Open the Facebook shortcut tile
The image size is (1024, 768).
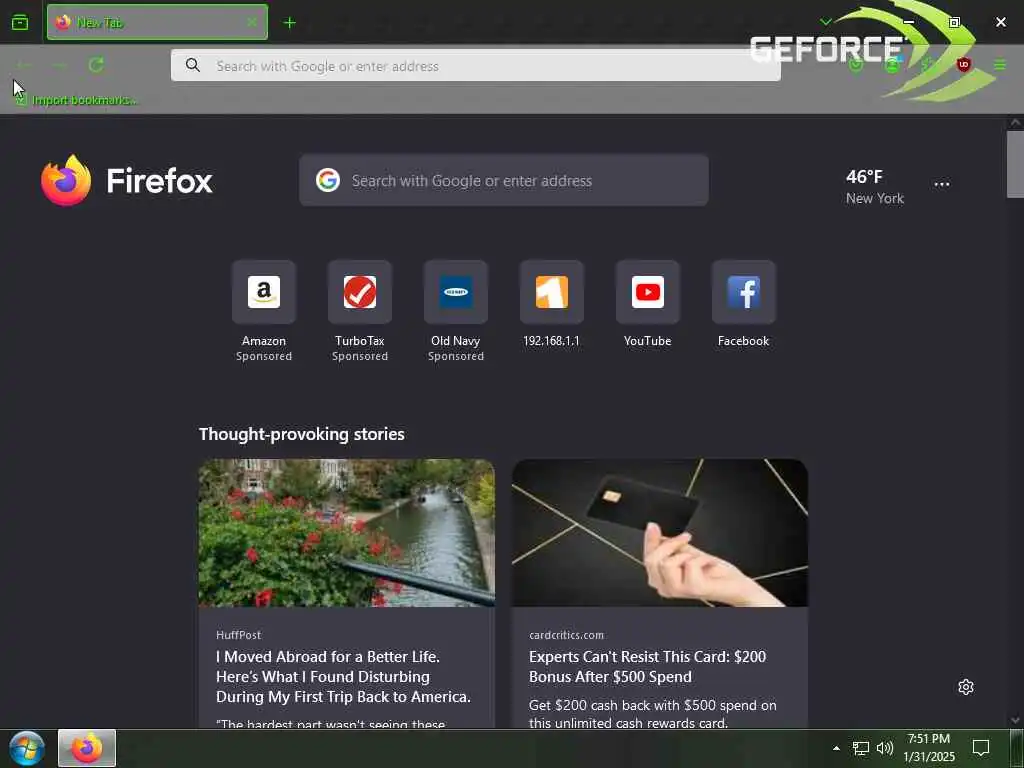point(744,304)
